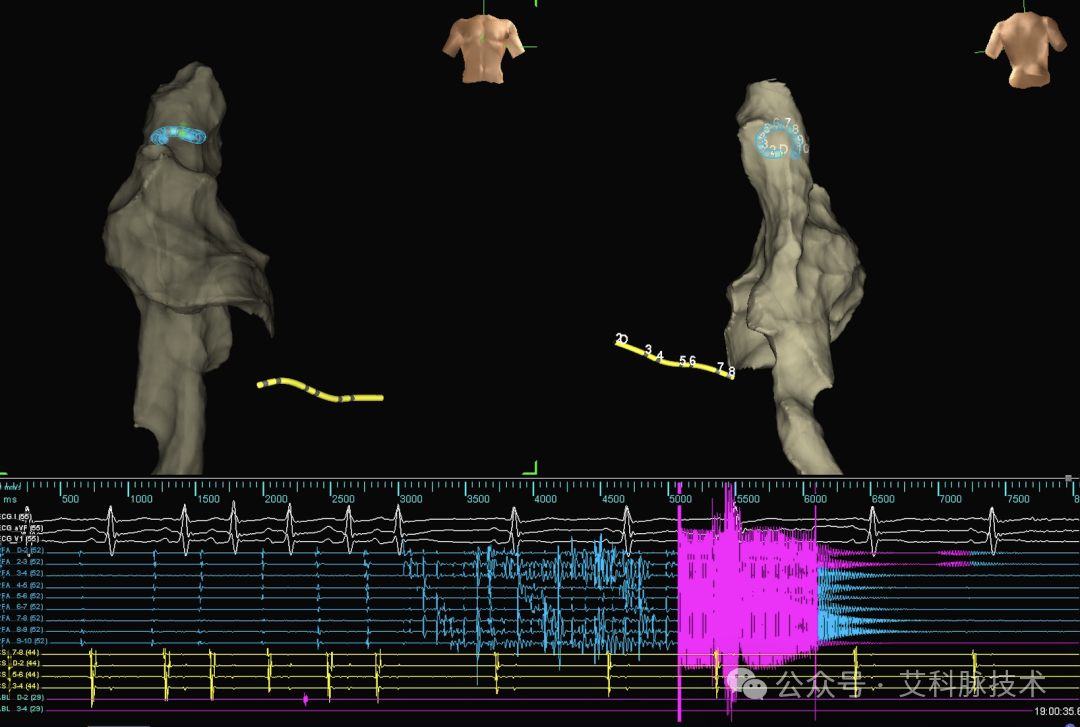
Task: Select the ablation D-2 (29) channel label
Action: (x=21, y=697)
